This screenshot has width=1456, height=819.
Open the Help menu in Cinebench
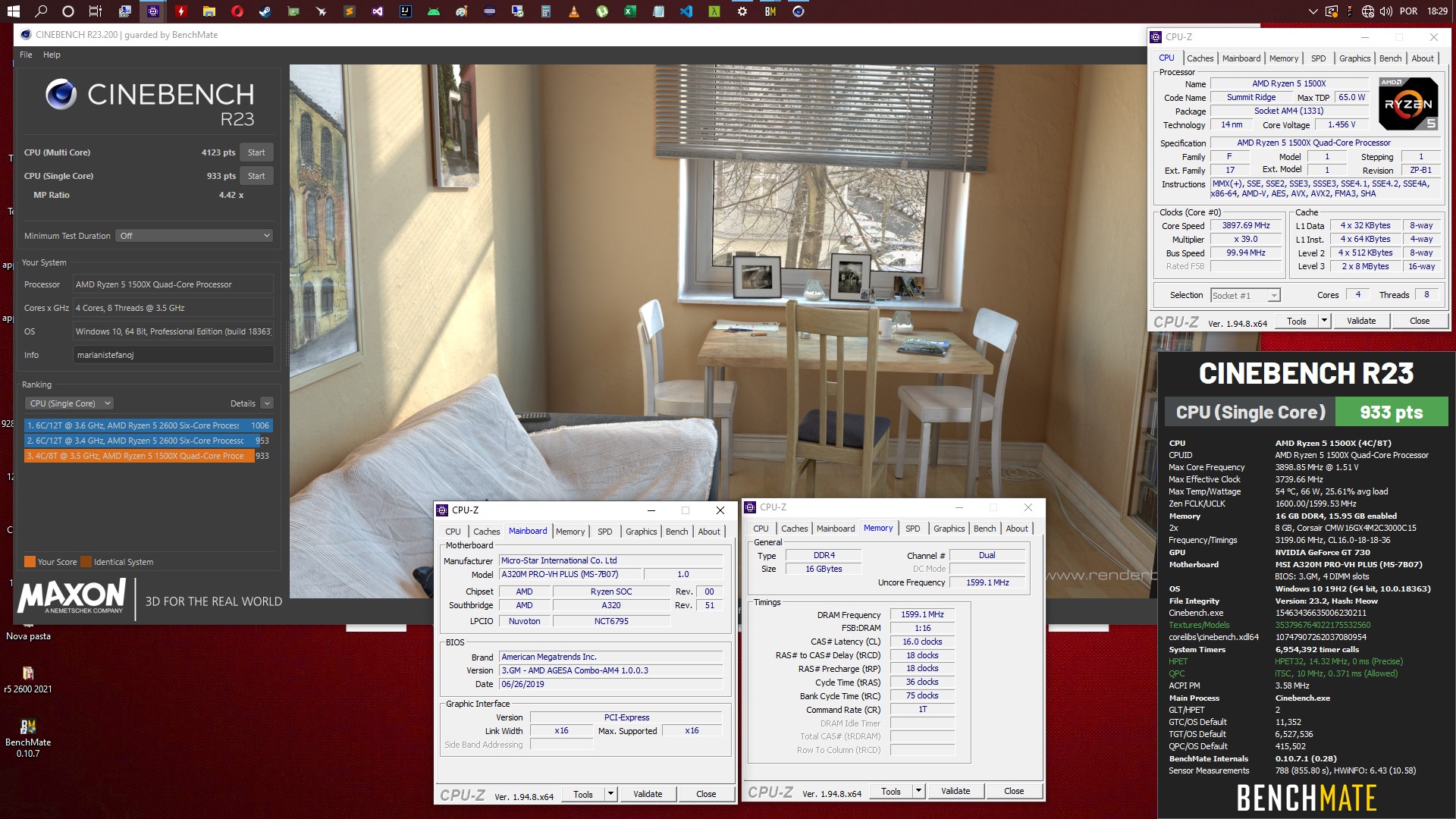click(52, 55)
